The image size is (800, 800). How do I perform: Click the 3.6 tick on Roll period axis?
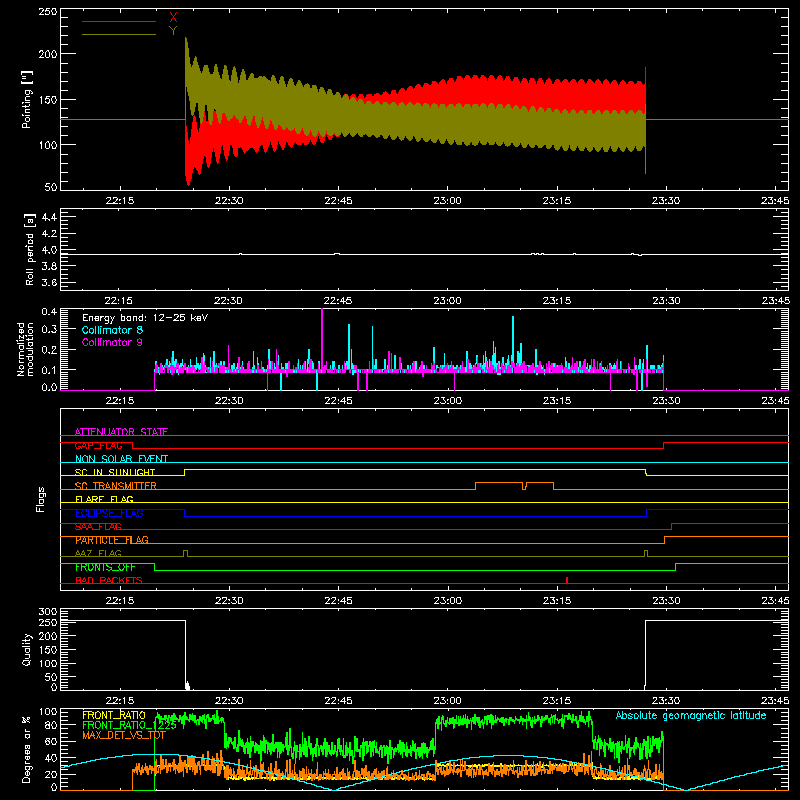49,282
